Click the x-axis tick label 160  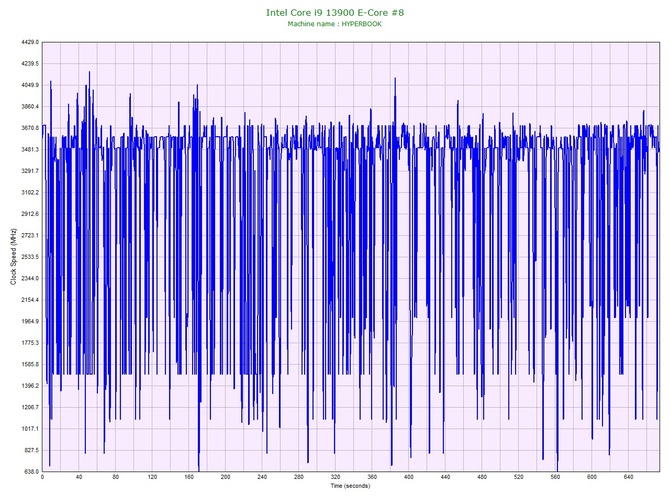(x=189, y=477)
